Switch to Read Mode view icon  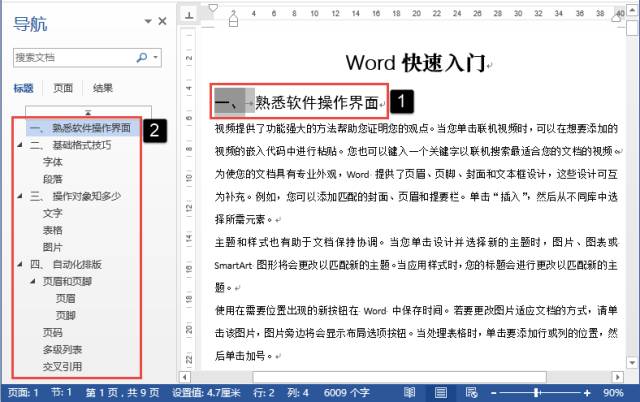pyautogui.click(x=409, y=393)
